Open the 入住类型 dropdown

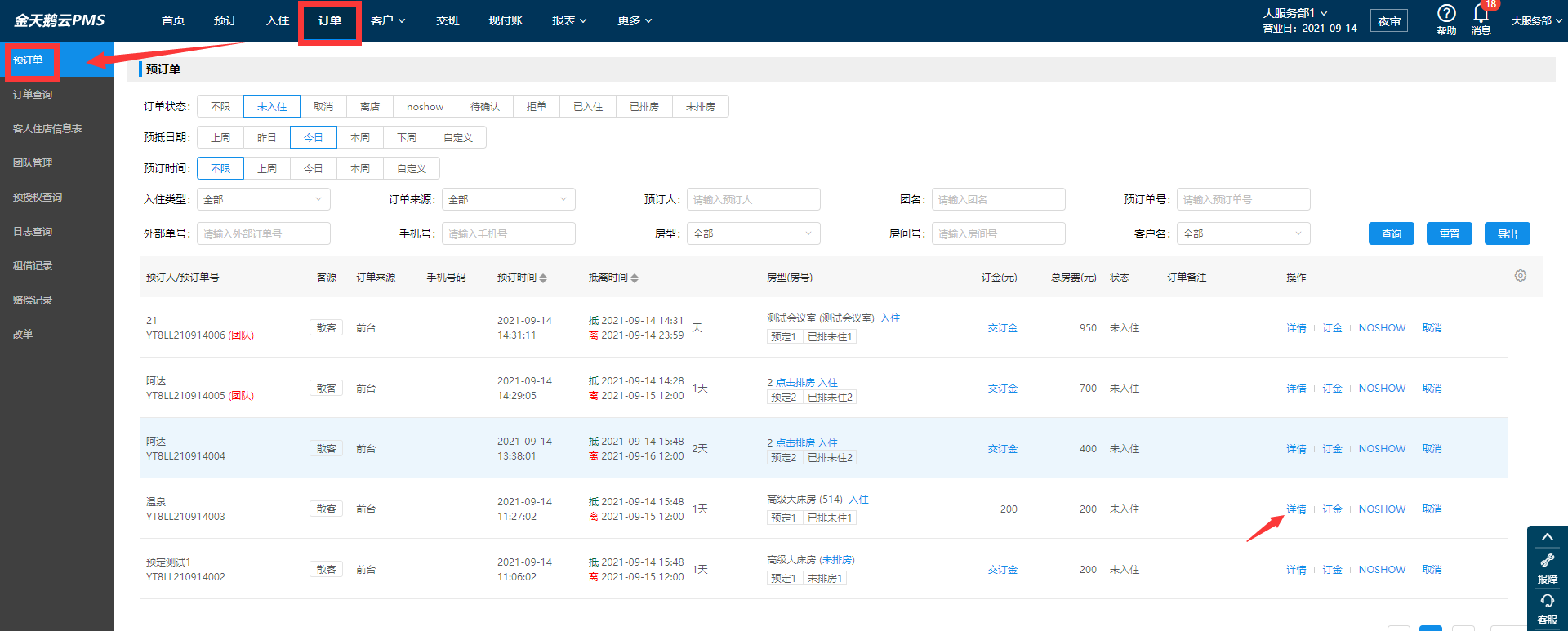(264, 199)
